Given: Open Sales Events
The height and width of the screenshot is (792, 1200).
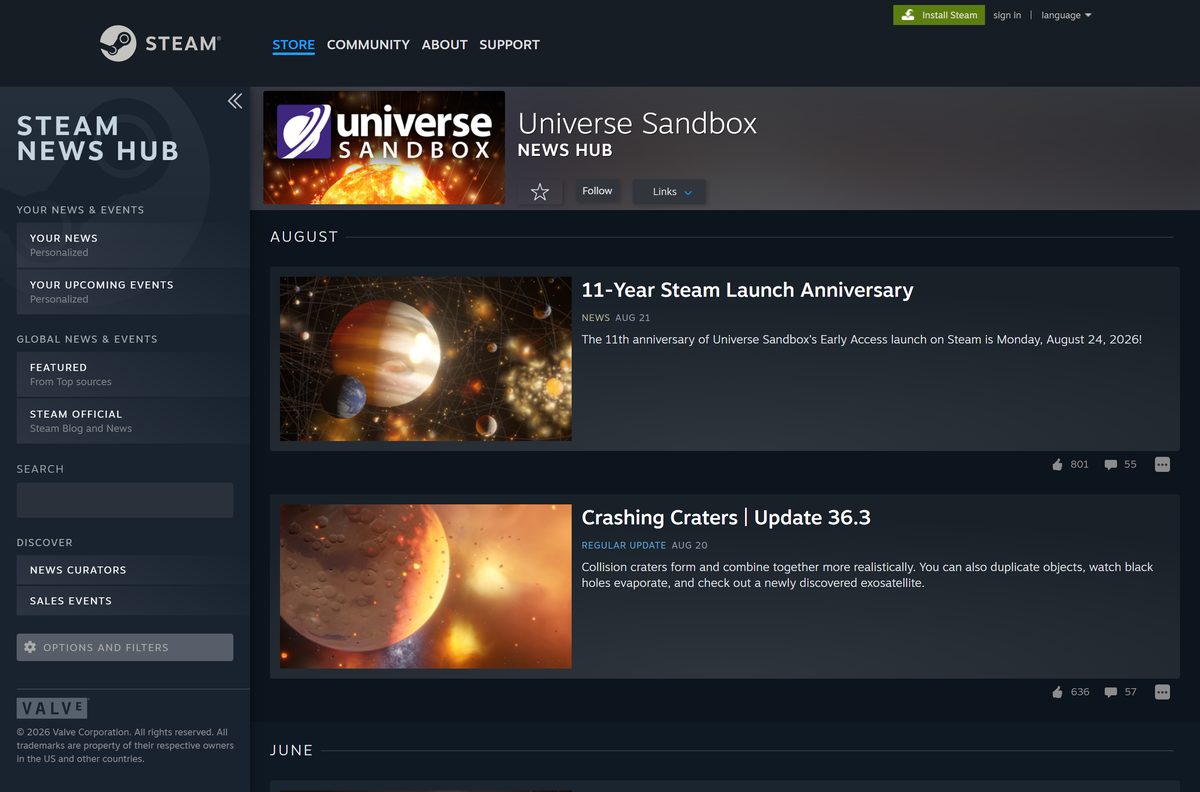Looking at the screenshot, I should (133, 601).
